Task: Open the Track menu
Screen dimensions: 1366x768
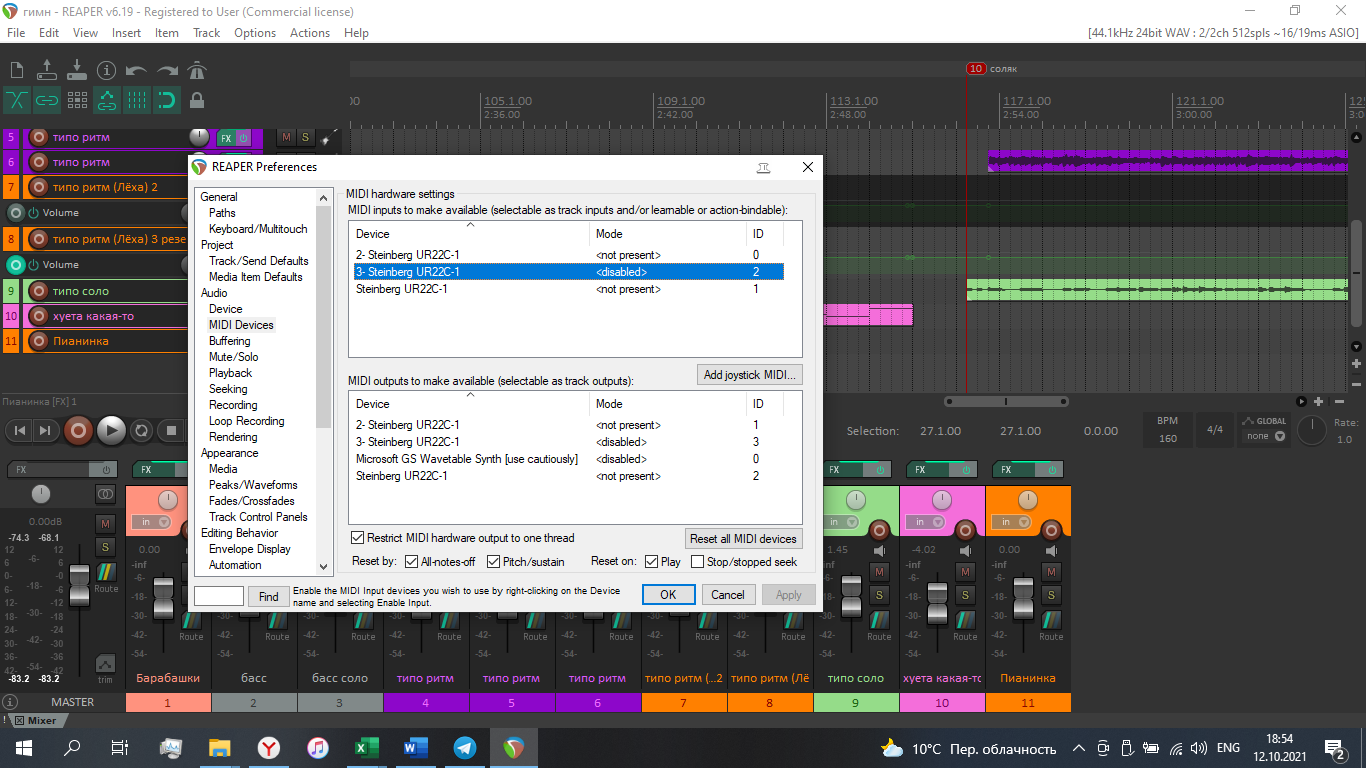Action: (206, 33)
